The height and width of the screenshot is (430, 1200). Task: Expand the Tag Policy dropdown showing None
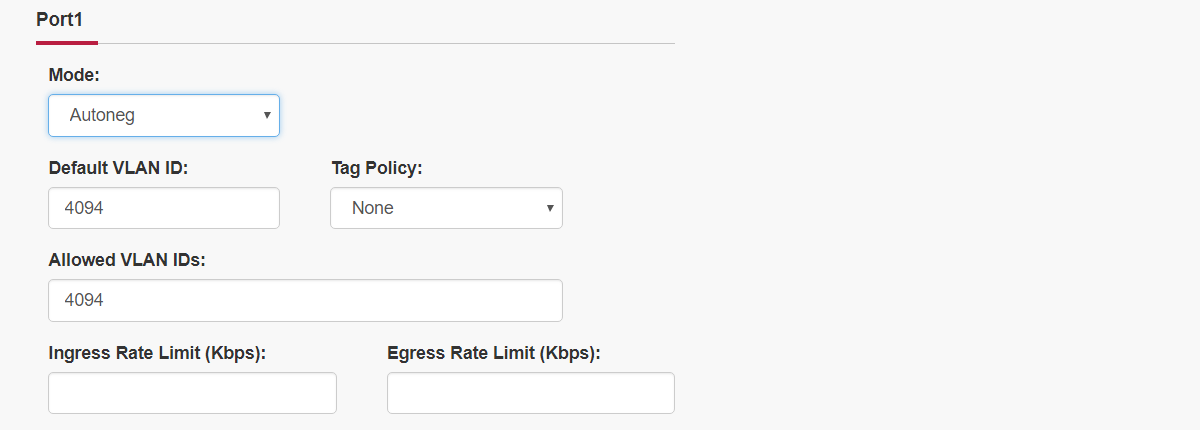pos(446,208)
